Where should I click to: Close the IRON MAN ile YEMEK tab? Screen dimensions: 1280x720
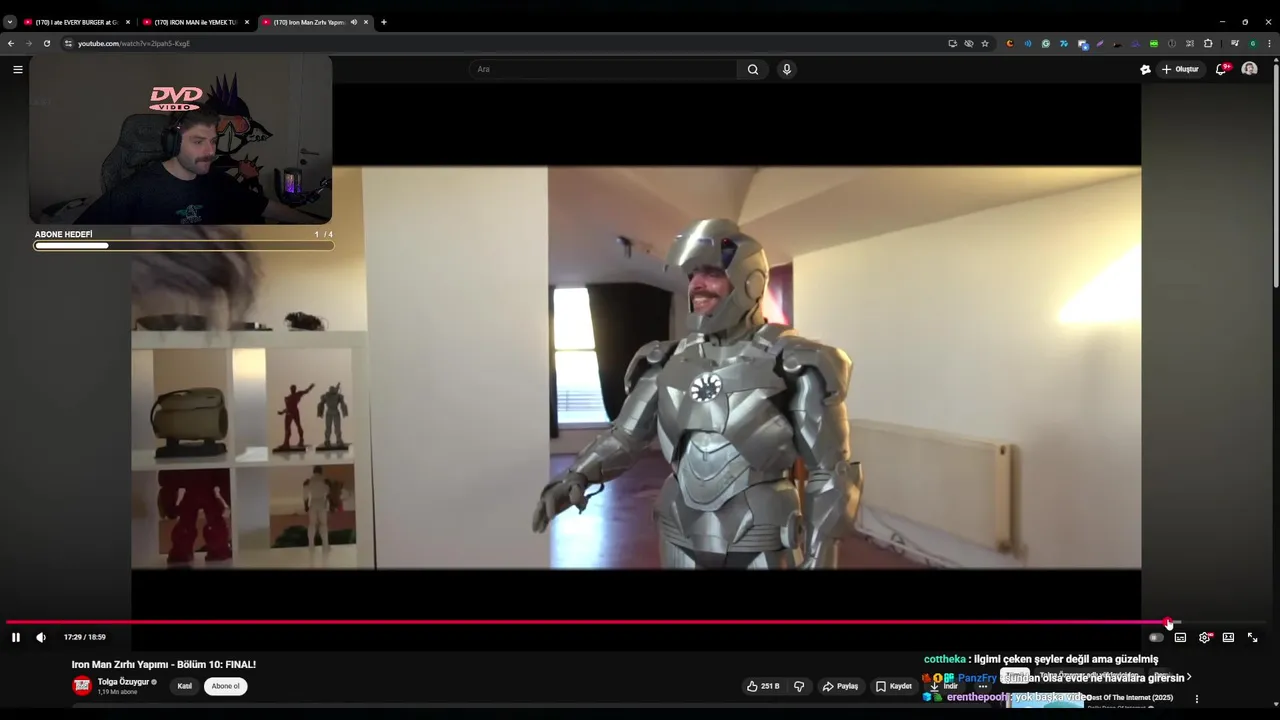pyautogui.click(x=247, y=22)
